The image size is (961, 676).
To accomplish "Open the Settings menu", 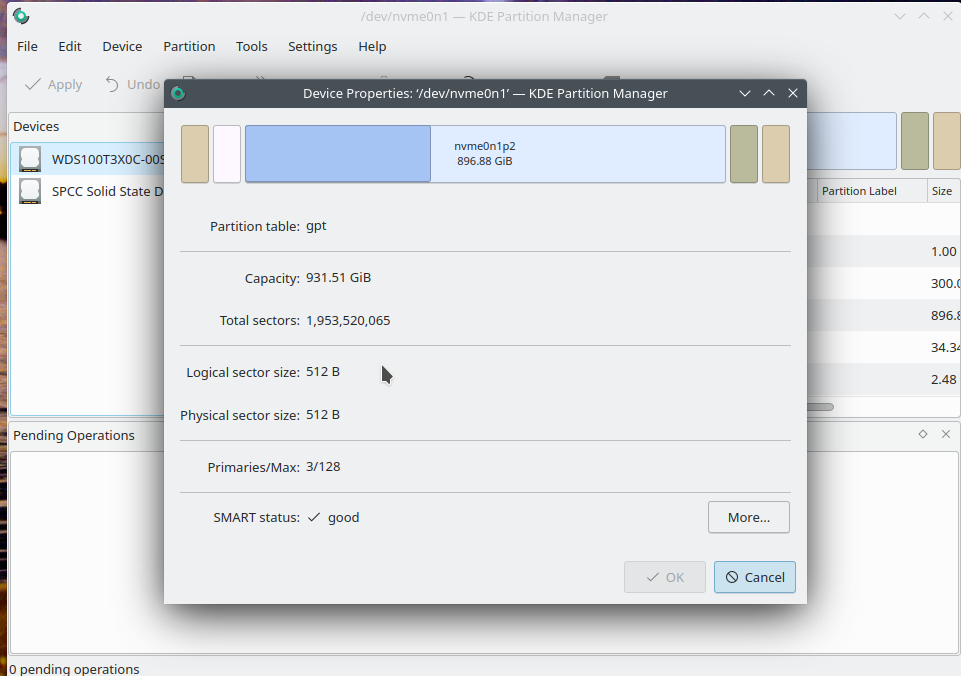I will tap(312, 46).
